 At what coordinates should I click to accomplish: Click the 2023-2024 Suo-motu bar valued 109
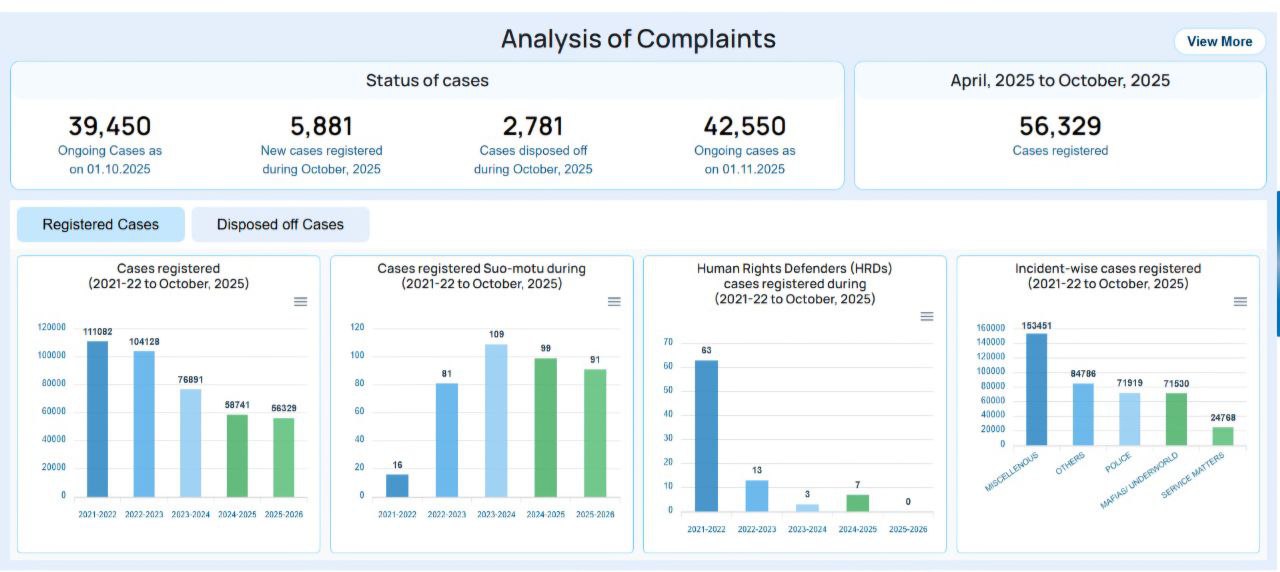496,421
